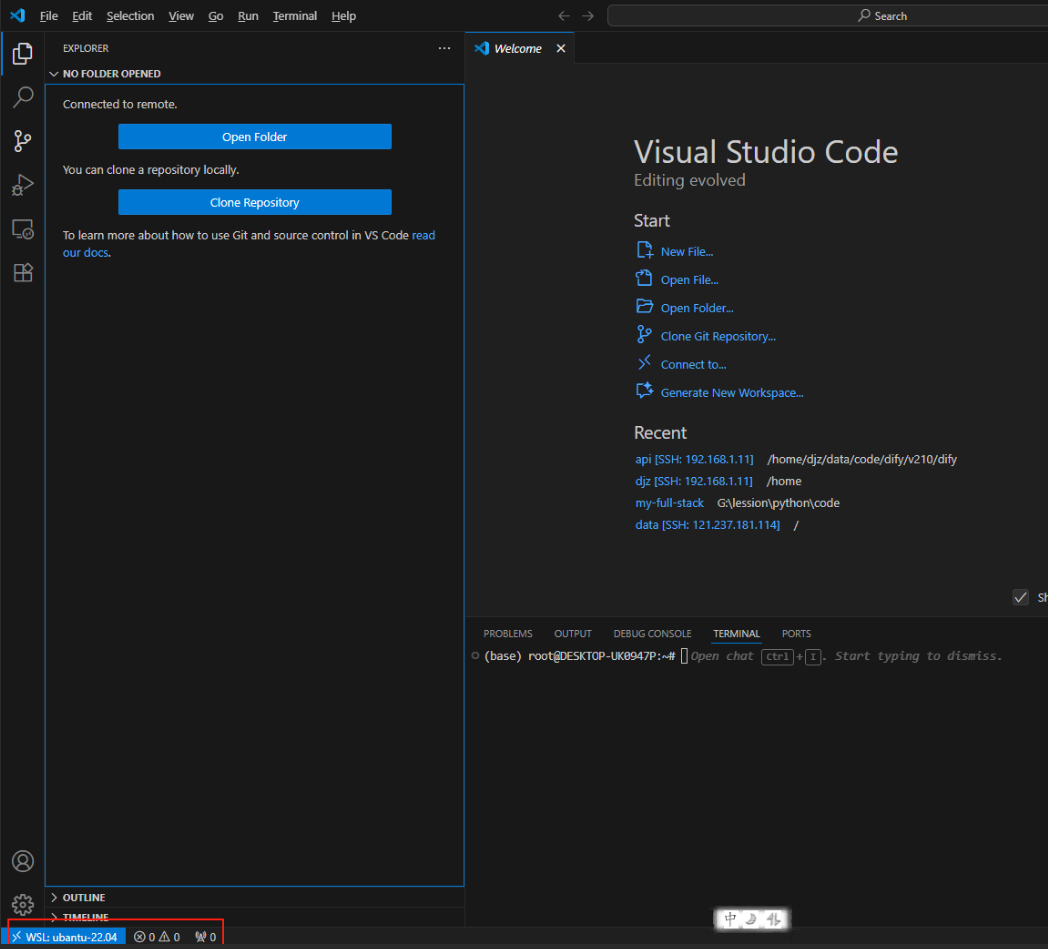The image size is (1048, 949).
Task: Open the File menu
Action: coord(49,15)
